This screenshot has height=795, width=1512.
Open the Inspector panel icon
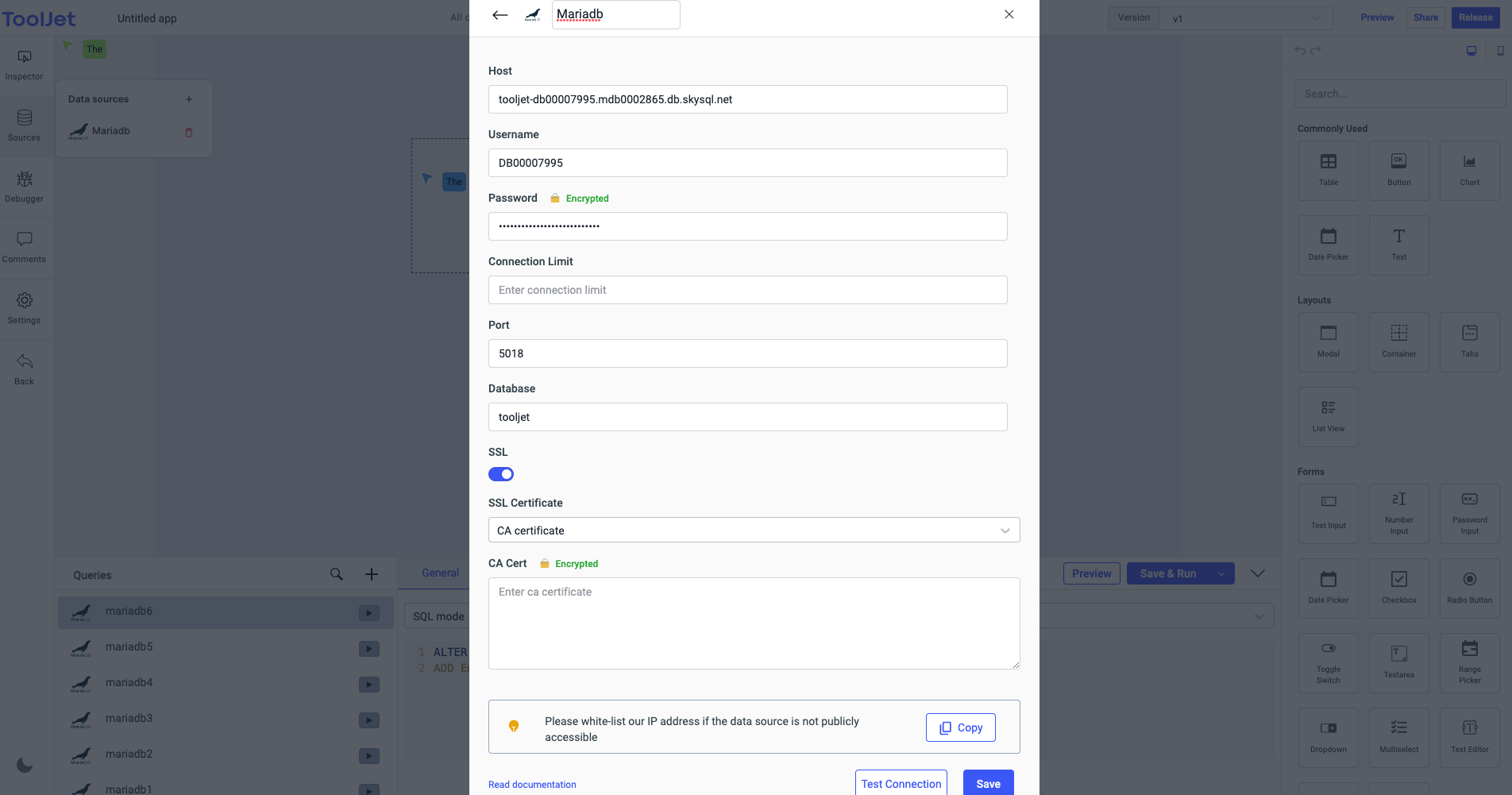point(25,58)
